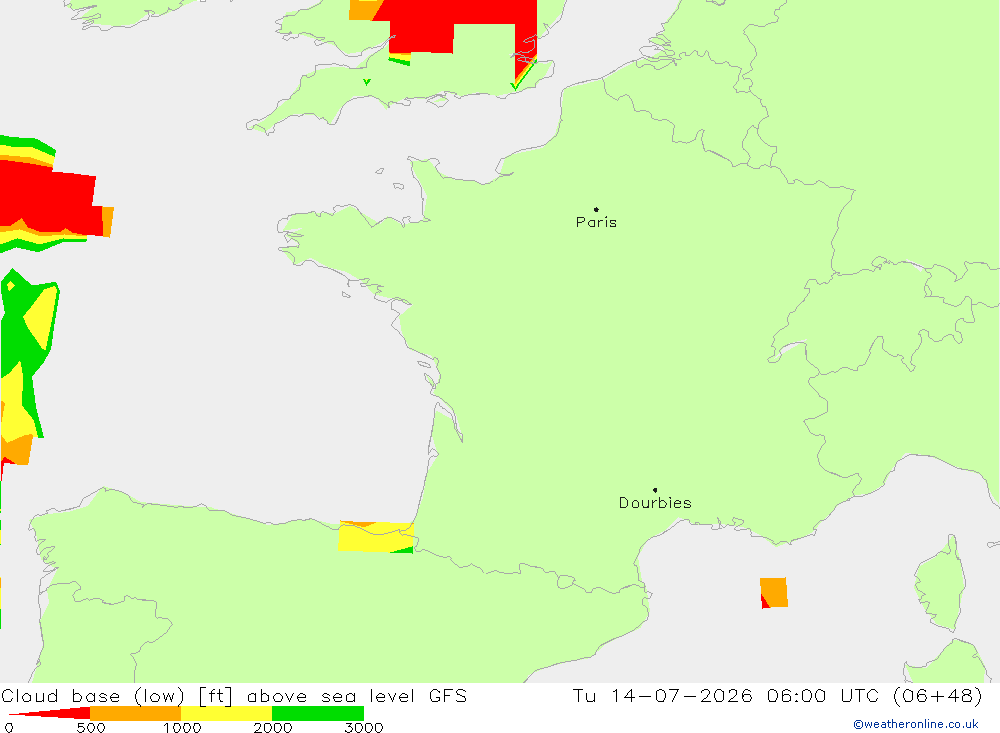Viewport: 1000px width, 733px height.
Task: Click the Dourbies location dot marker
Action: click(x=655, y=490)
